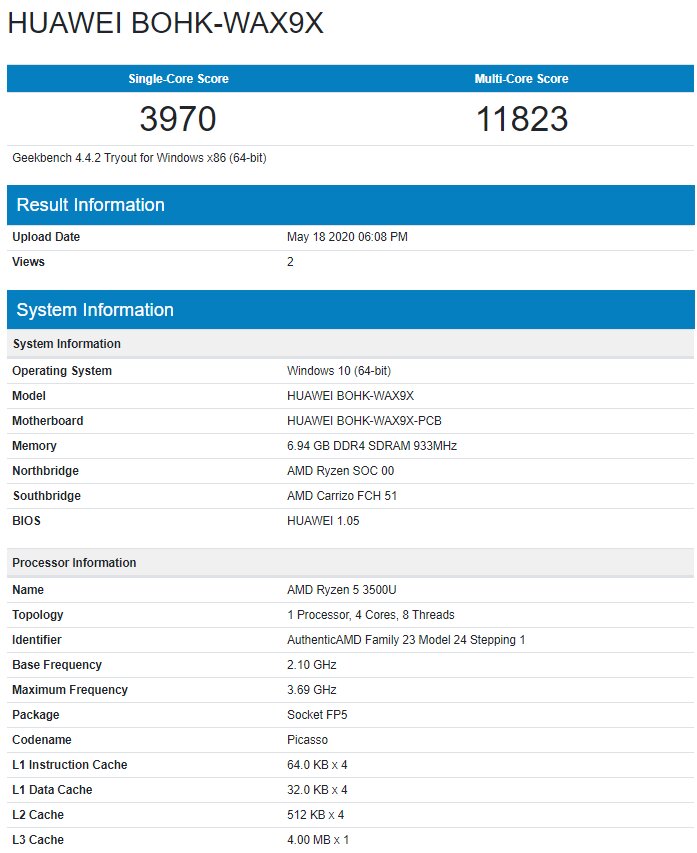Click the Package label
697x853 pixels.
(36, 715)
